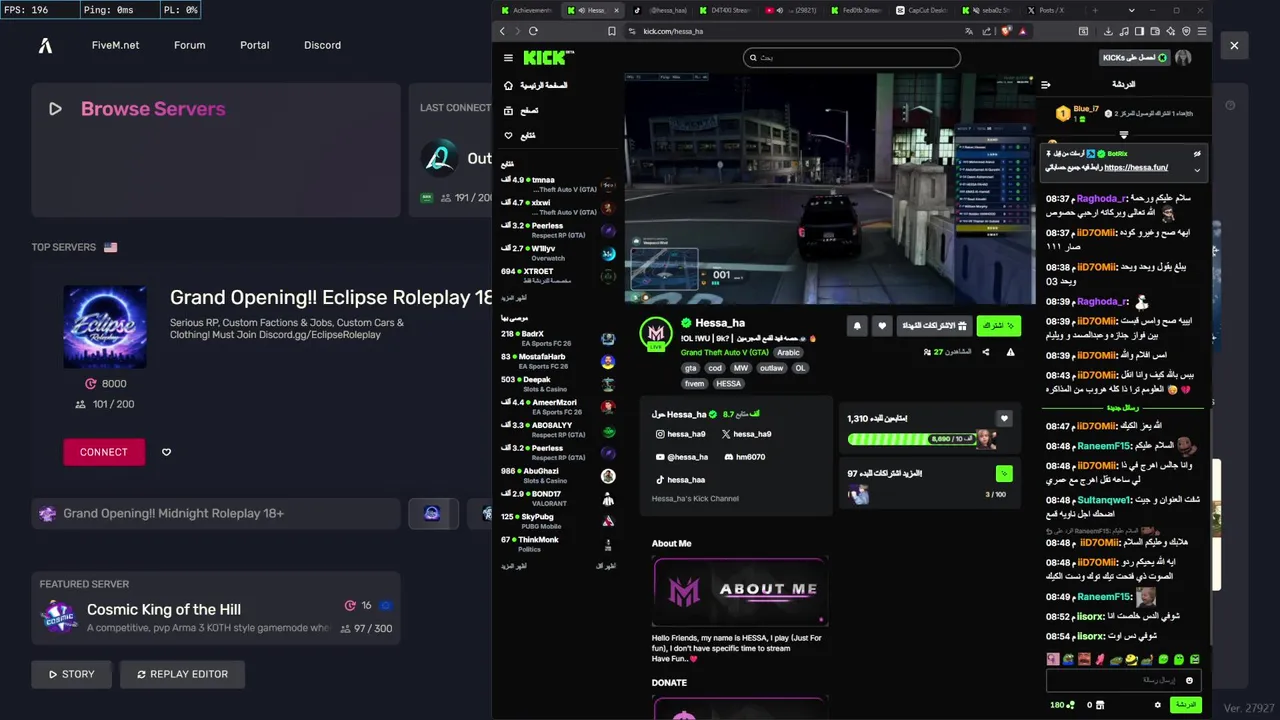The width and height of the screenshot is (1280, 720).
Task: Click the pinned link https://hessa.fun/
Action: coord(1136,167)
